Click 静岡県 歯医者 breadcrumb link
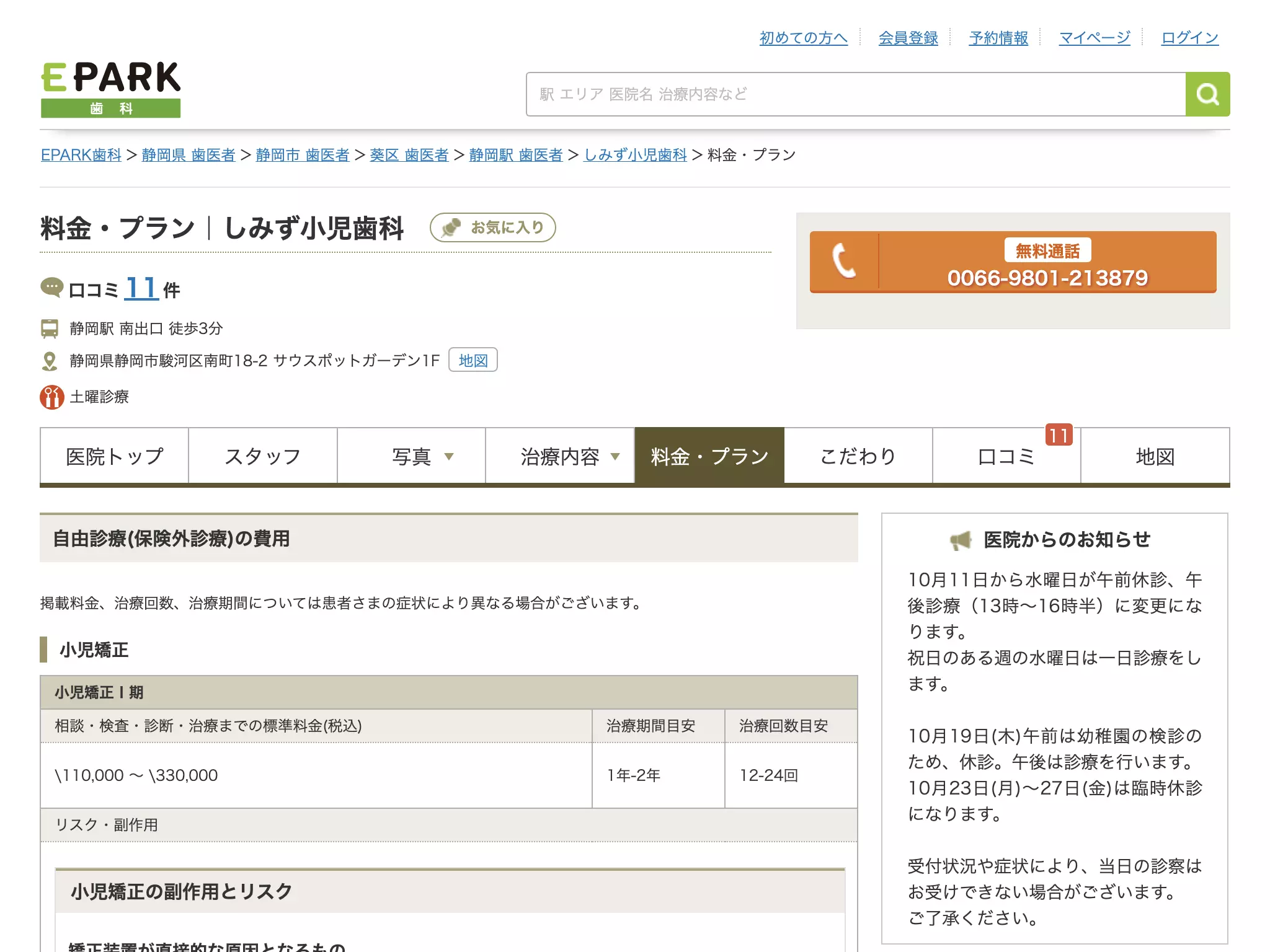Viewport: 1270px width, 952px height. [189, 155]
